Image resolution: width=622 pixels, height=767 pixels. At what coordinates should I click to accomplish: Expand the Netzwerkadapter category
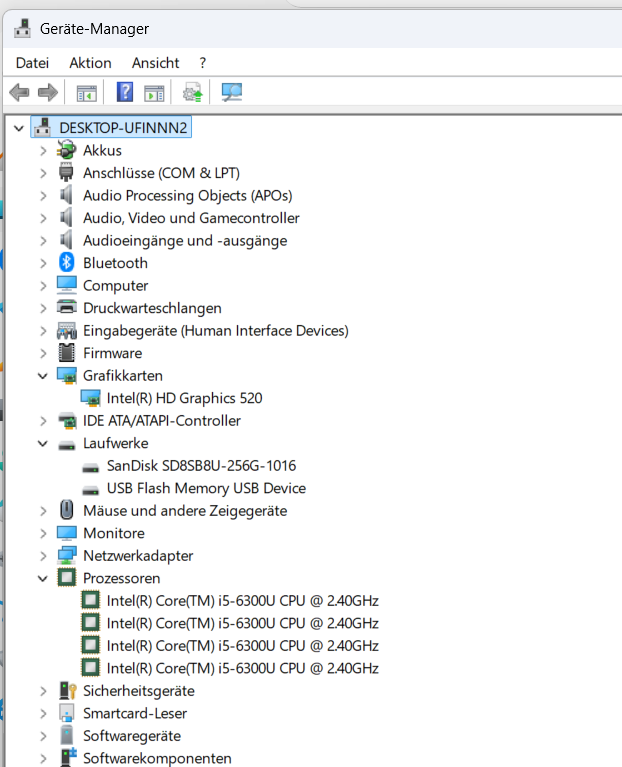tap(43, 556)
